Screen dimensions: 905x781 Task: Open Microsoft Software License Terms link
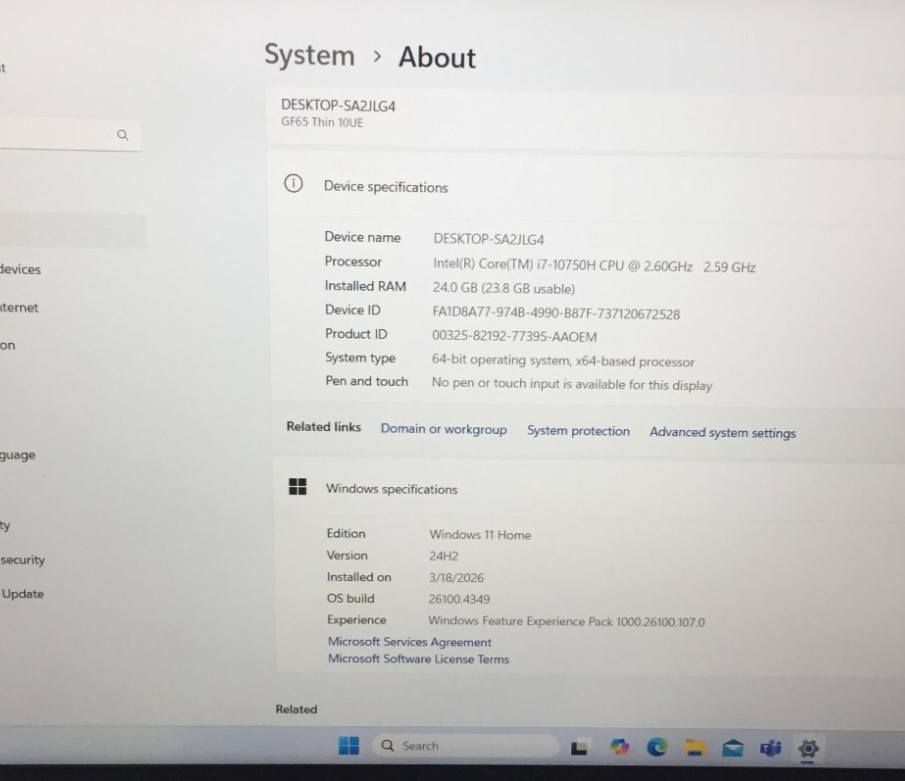(x=418, y=659)
